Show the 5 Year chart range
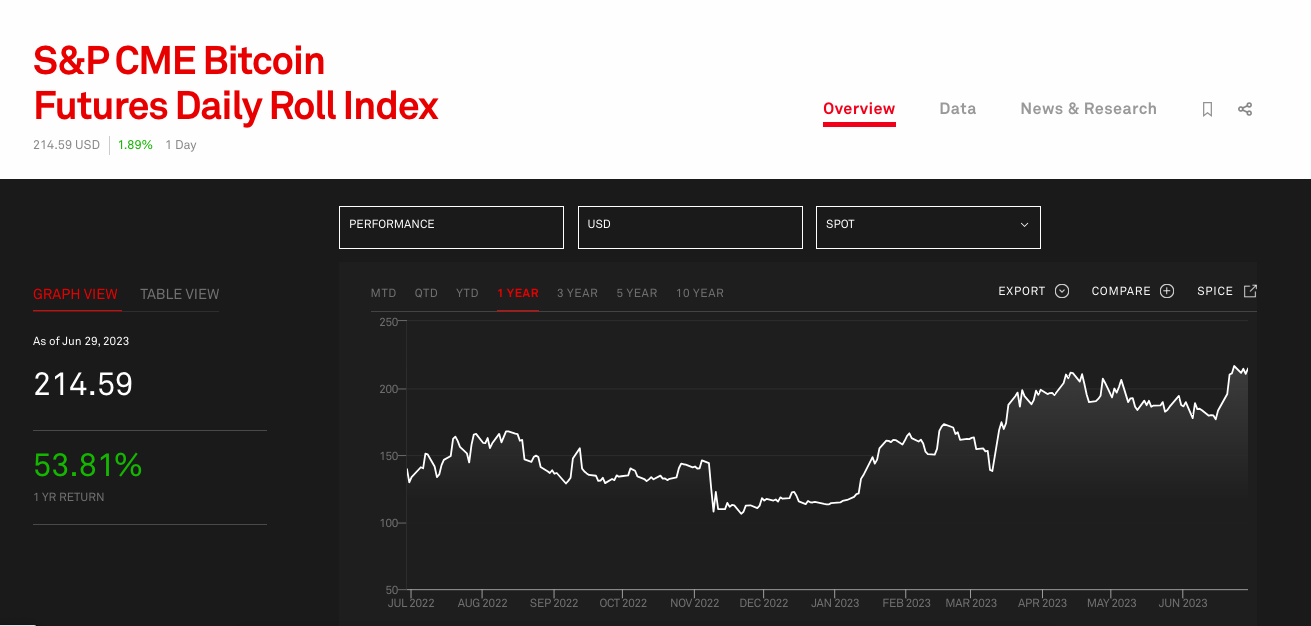The height and width of the screenshot is (626, 1311). (x=636, y=293)
